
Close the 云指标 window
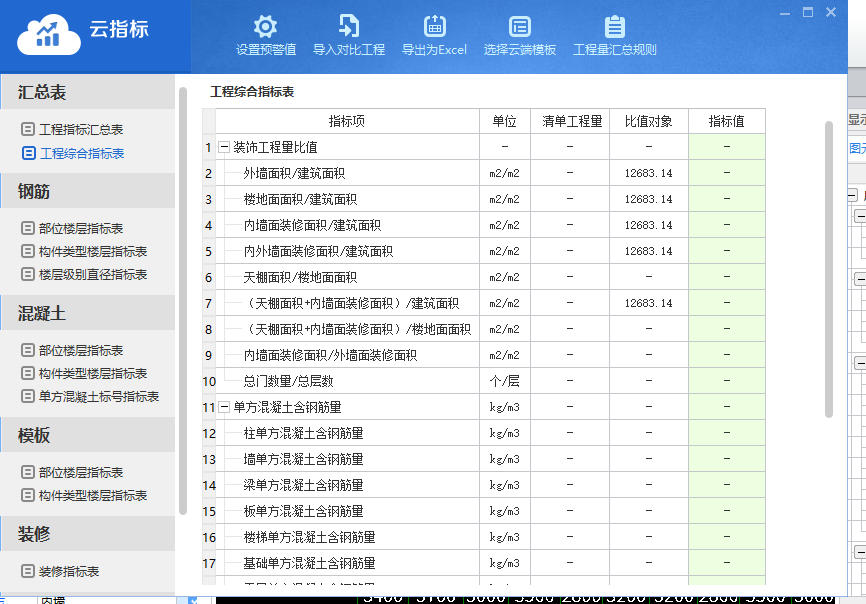click(831, 12)
